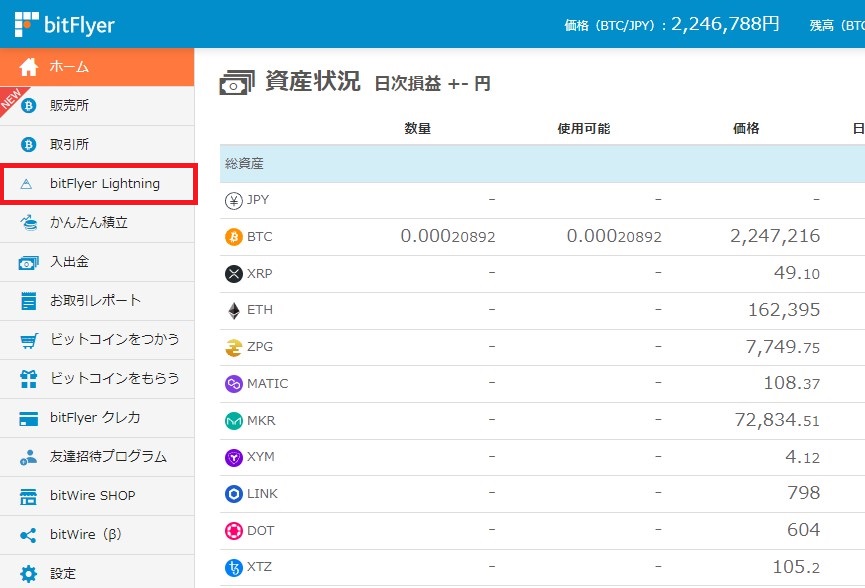Screen dimensions: 865x588
Task: Open bitFlyer クレカ menu item
Action: click(x=97, y=418)
